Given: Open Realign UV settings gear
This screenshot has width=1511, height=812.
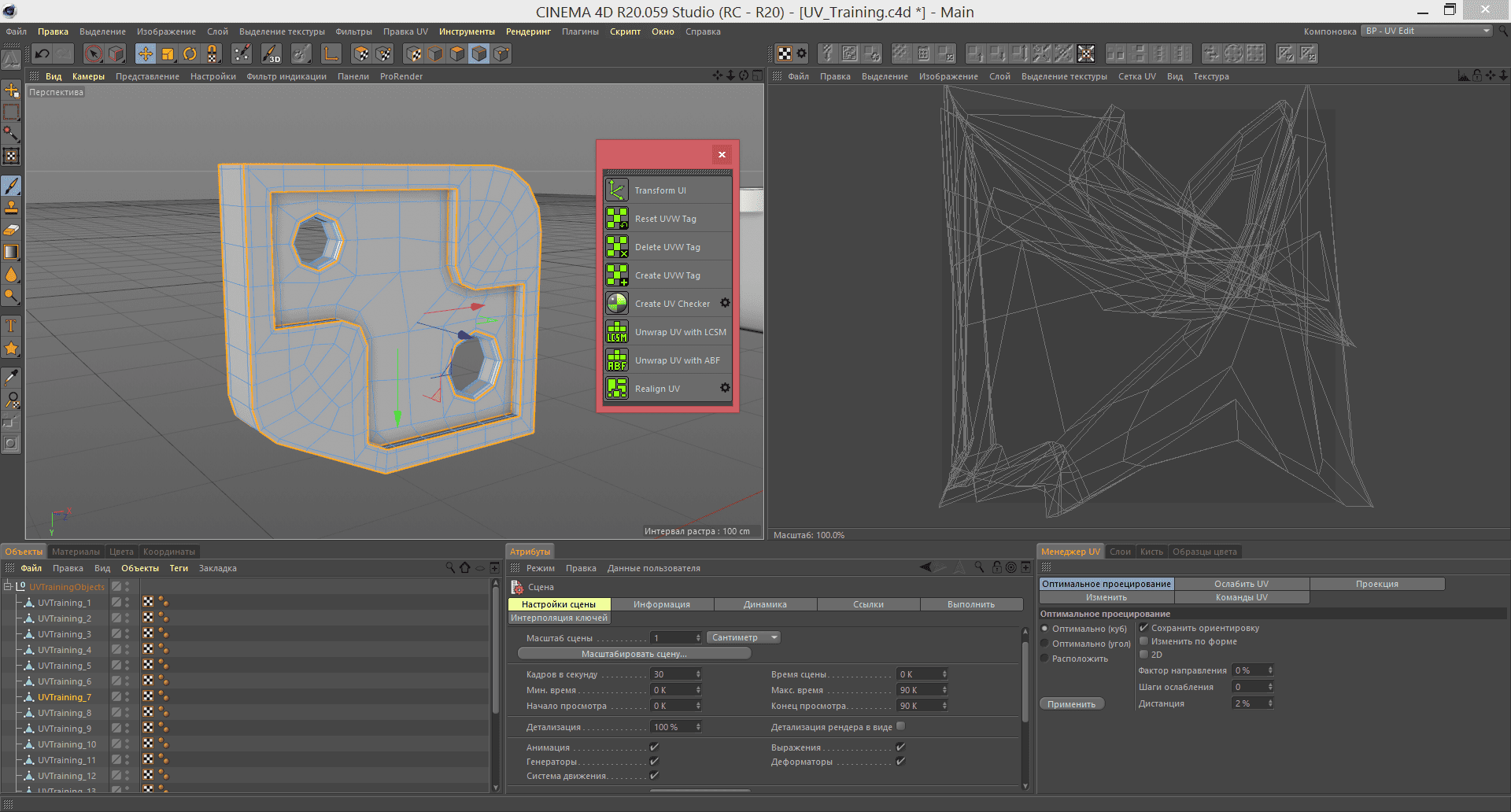Looking at the screenshot, I should pyautogui.click(x=725, y=388).
